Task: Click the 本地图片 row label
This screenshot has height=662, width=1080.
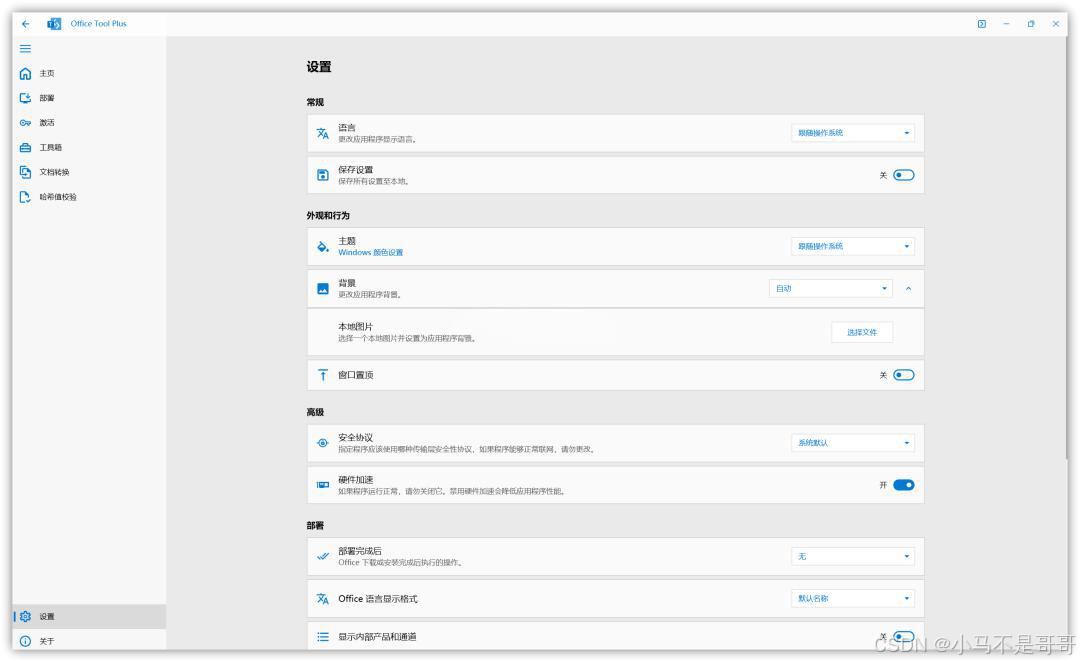Action: pos(355,327)
